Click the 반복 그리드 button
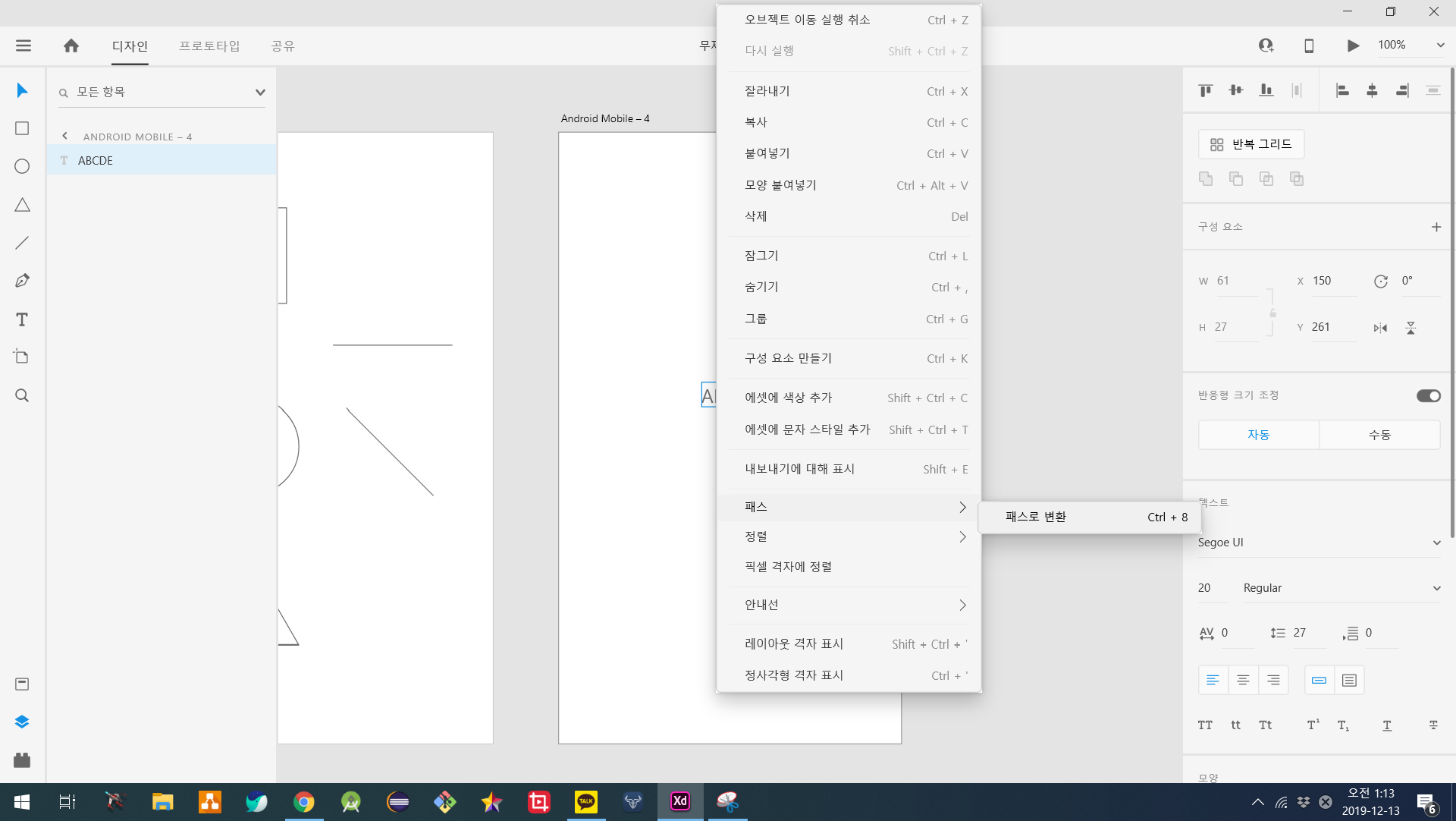1456x821 pixels. (1251, 144)
